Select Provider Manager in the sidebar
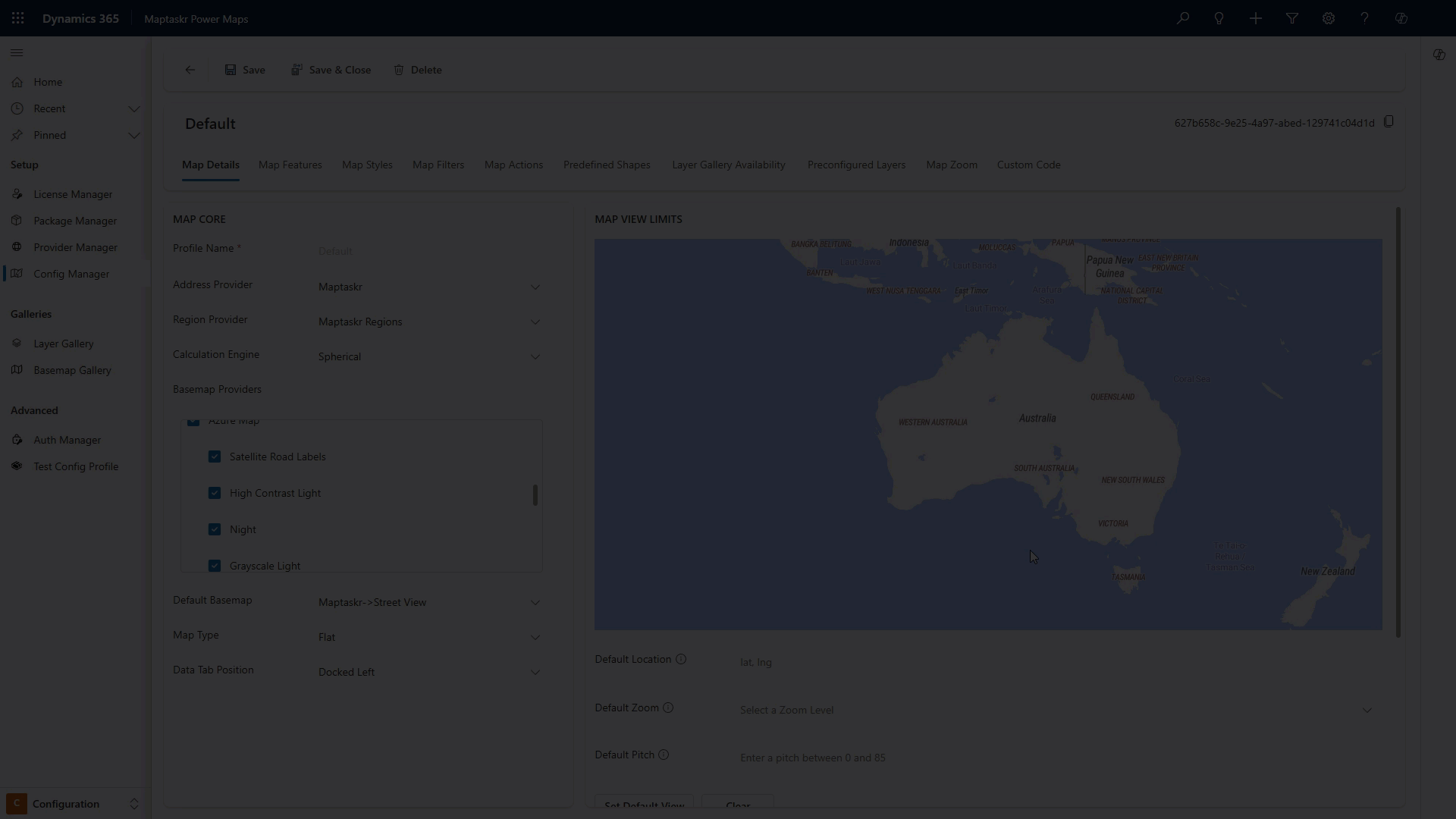This screenshot has height=819, width=1456. [76, 246]
